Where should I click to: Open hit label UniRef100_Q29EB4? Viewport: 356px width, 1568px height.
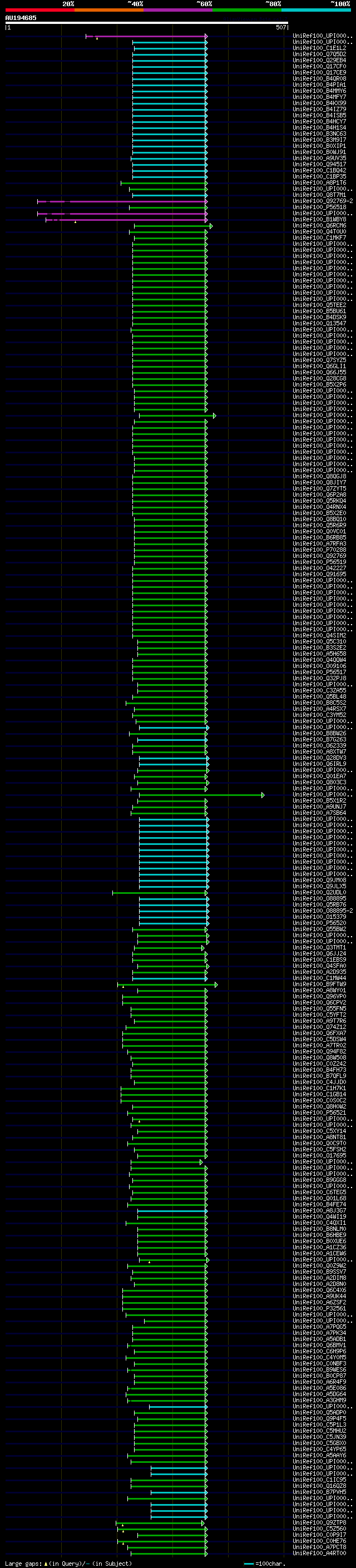(319, 60)
